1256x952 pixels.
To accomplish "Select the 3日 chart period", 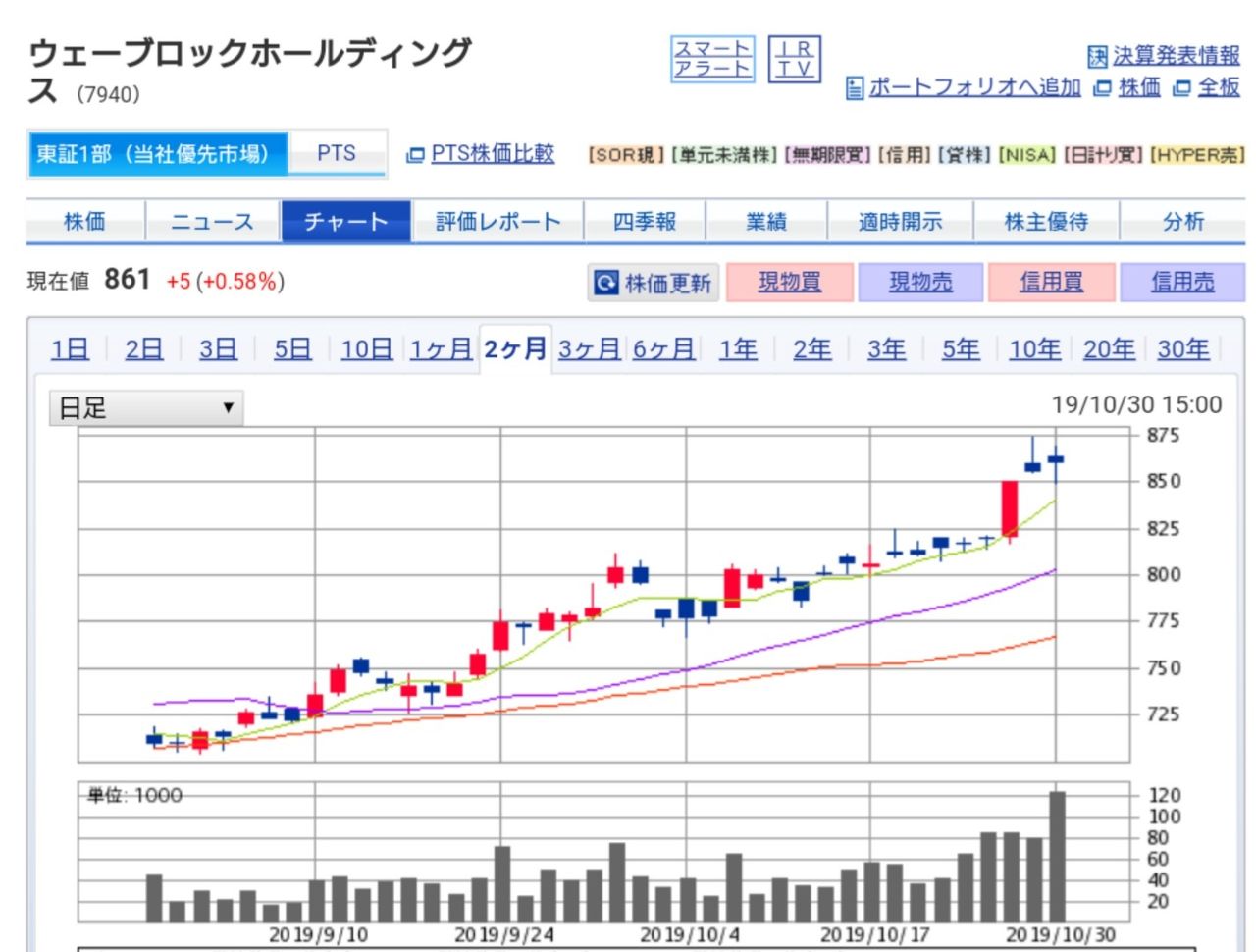I will tap(218, 349).
